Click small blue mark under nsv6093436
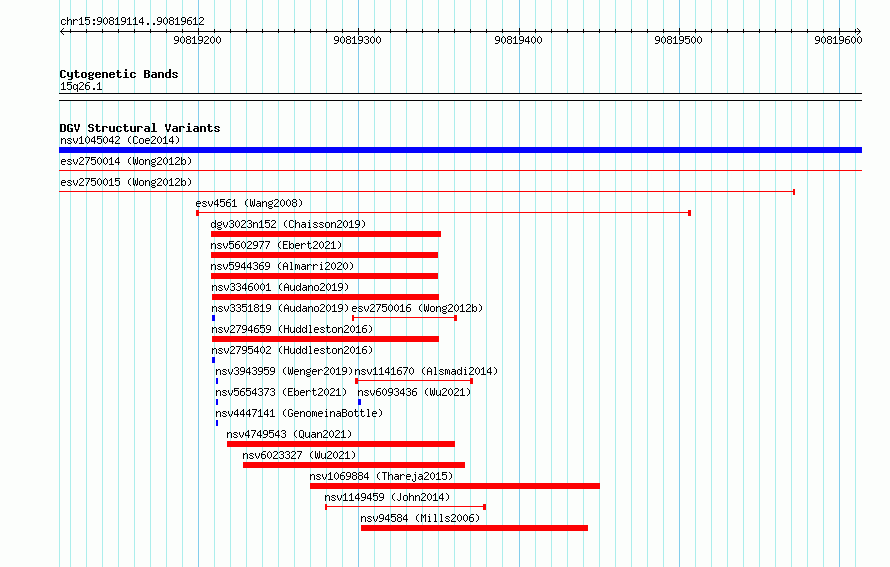This screenshot has width=890, height=567. click(359, 402)
